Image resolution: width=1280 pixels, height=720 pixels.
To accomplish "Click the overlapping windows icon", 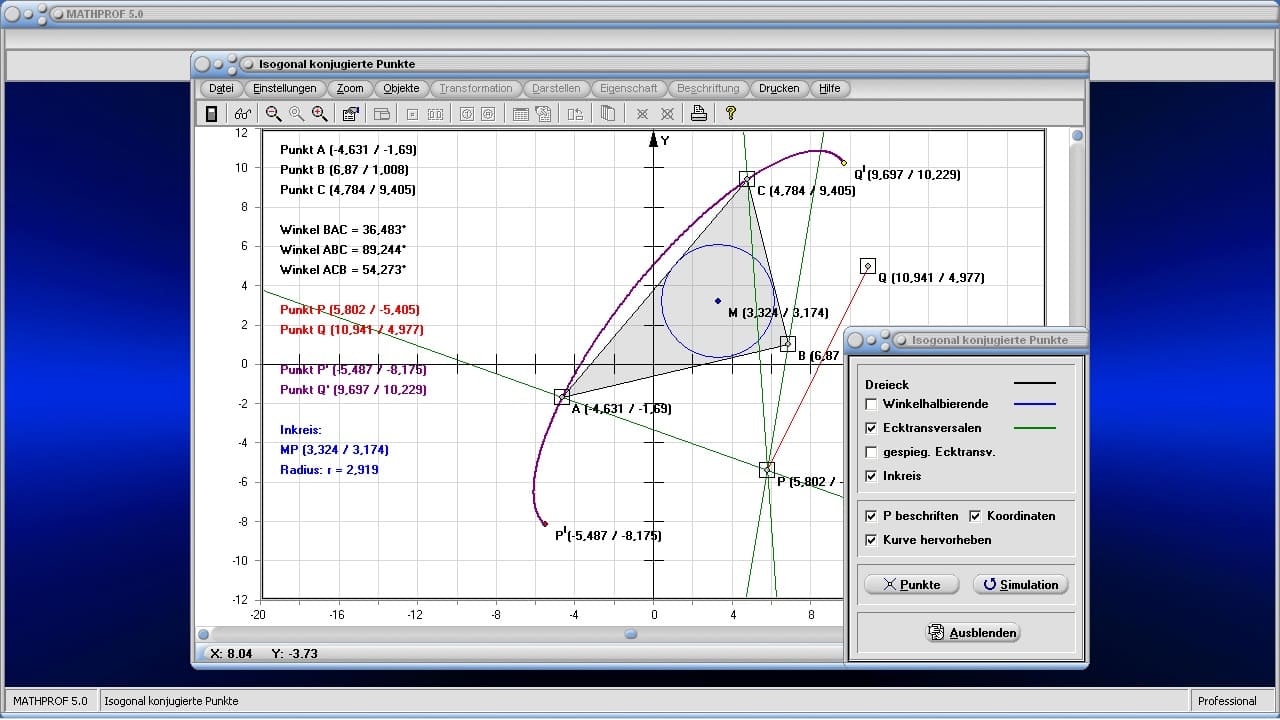I will click(x=382, y=114).
